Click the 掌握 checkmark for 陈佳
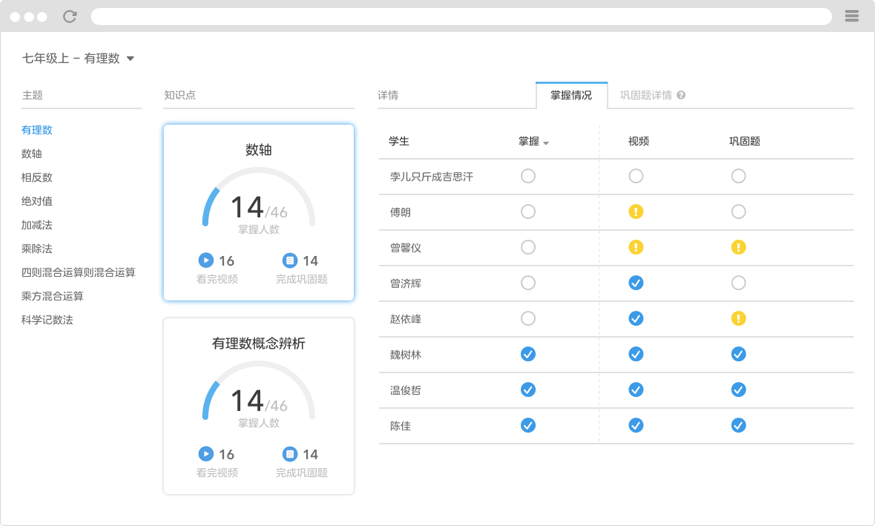 (528, 426)
